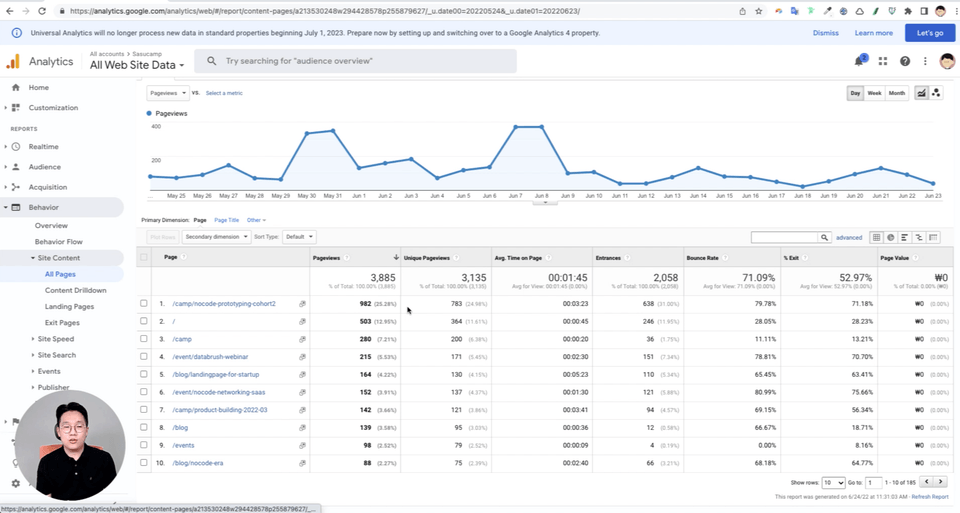Viewport: 960px width, 513px height.
Task: Open the Analytics three-dot settings menu
Action: click(925, 61)
